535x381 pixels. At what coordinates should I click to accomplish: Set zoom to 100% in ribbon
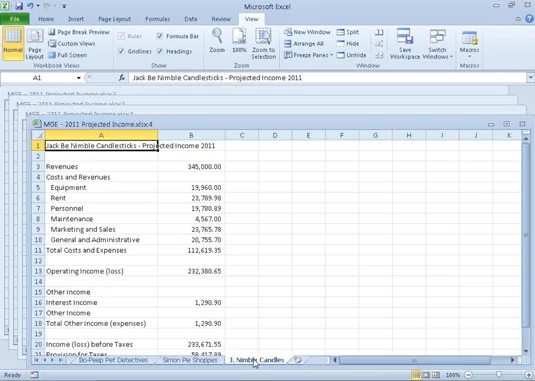(239, 41)
